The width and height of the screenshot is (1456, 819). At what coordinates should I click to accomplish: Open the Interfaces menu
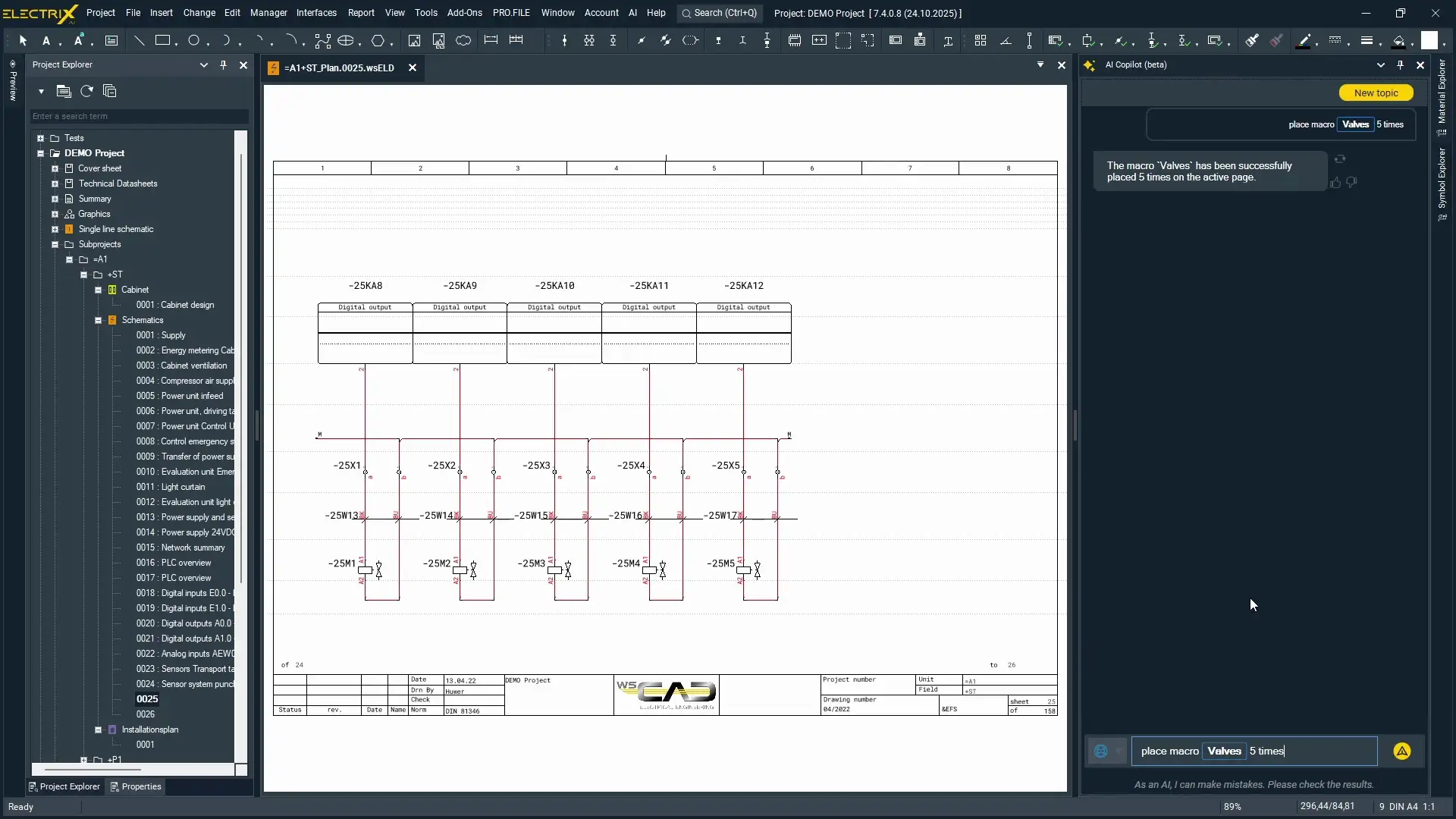click(316, 13)
